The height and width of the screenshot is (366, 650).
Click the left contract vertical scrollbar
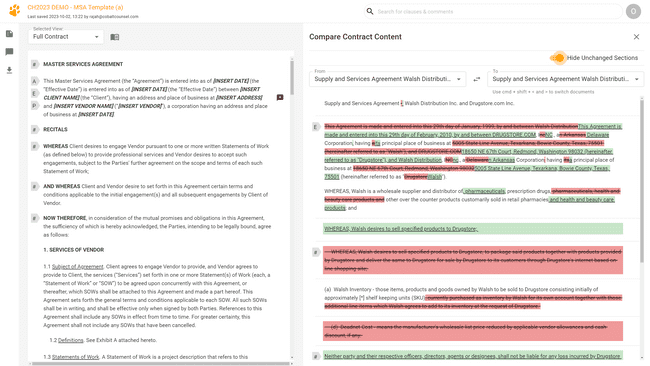(x=292, y=77)
